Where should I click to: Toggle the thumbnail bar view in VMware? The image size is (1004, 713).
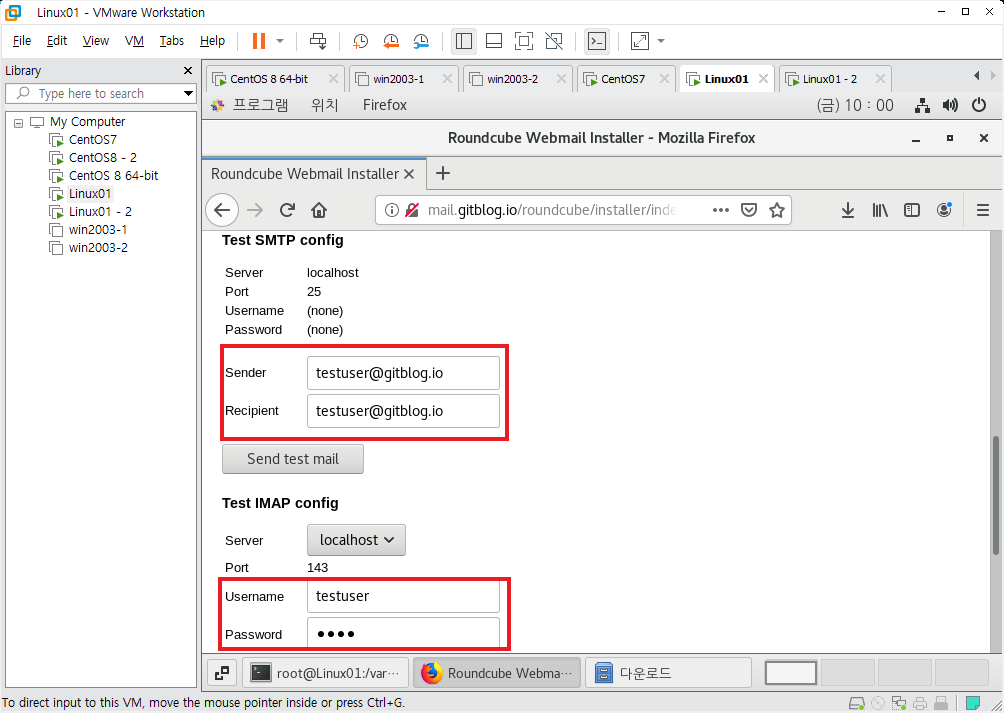(x=494, y=41)
